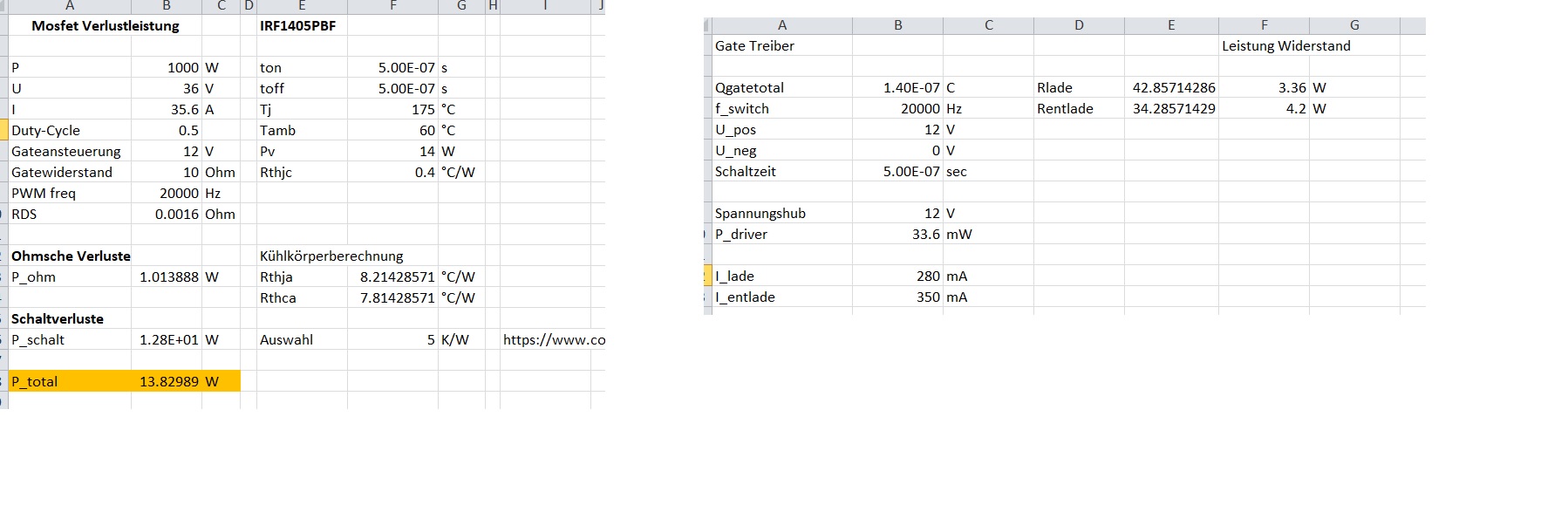
Task: Select the 'PWM freq' label cell
Action: point(70,193)
